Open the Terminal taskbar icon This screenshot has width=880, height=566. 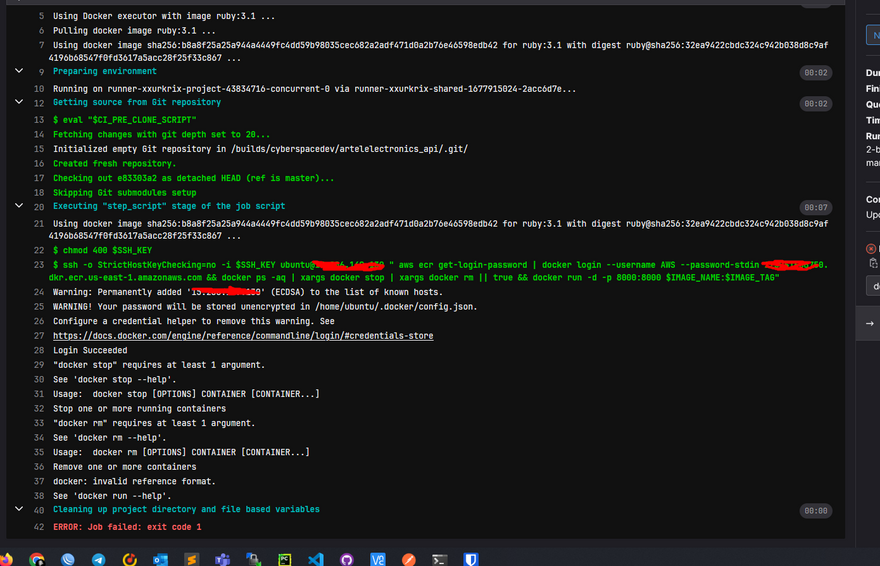click(x=439, y=560)
